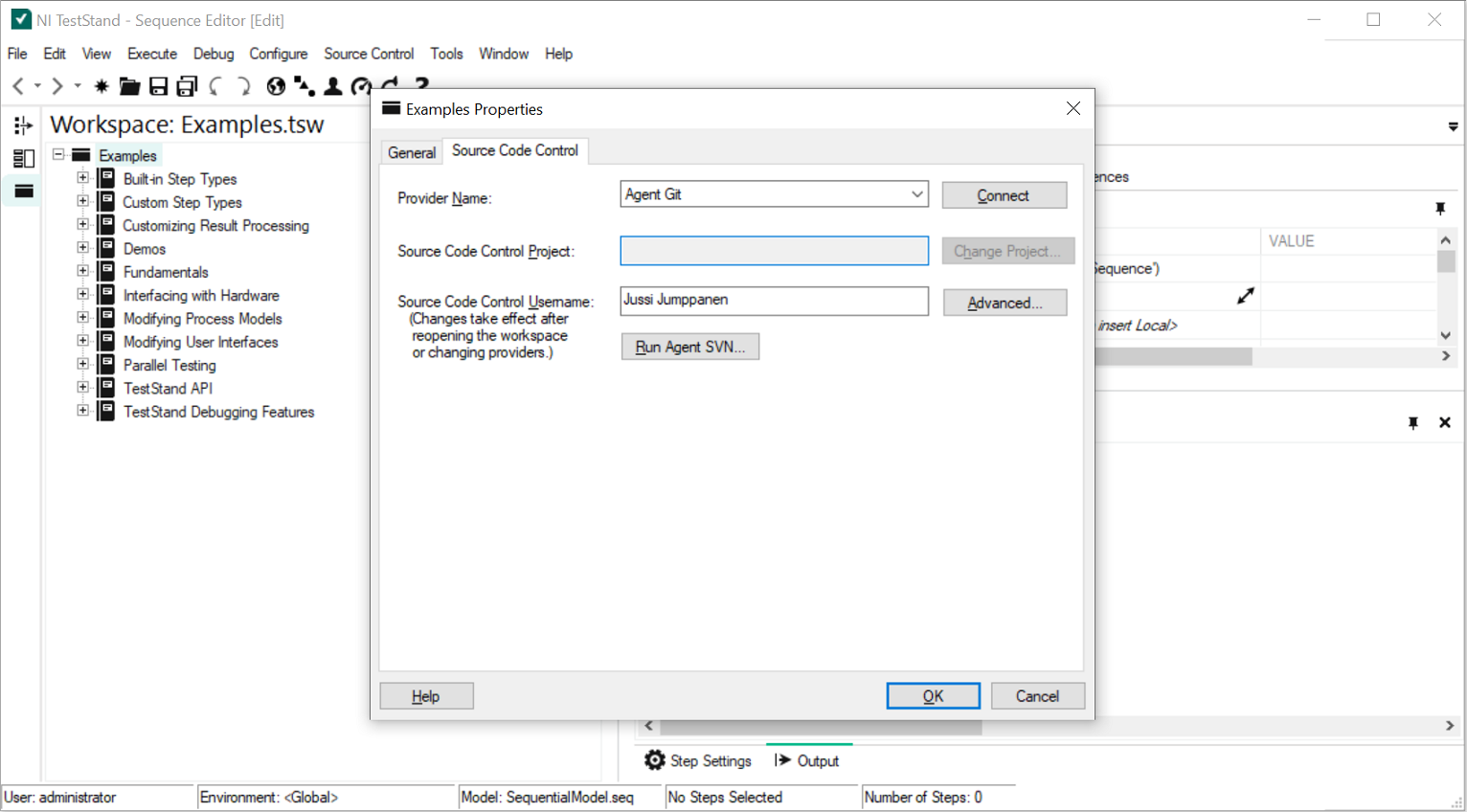Screen dimensions: 1467x812
Task: Click the table vertical scrollbar down arrow
Action: coord(1446,335)
